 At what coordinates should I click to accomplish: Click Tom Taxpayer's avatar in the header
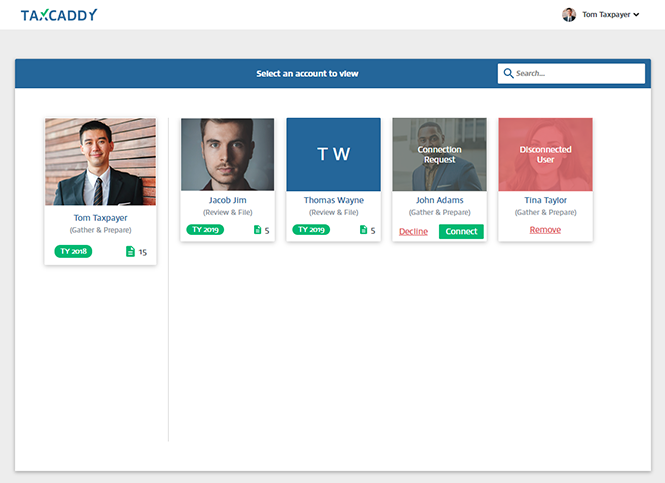tap(569, 15)
